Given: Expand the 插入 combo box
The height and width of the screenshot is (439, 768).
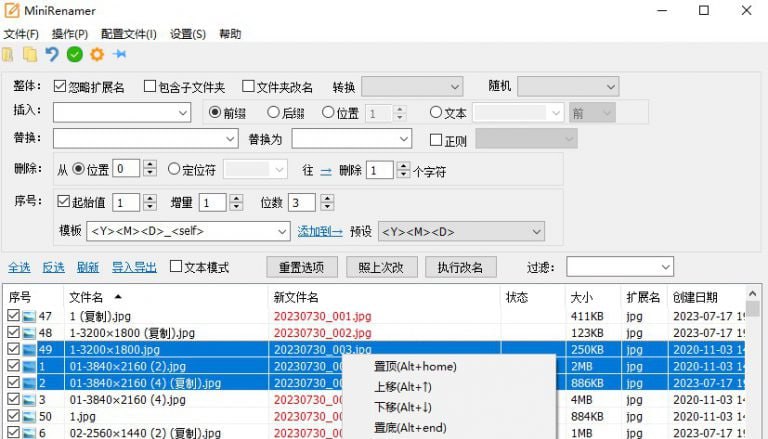Looking at the screenshot, I should click(x=183, y=113).
